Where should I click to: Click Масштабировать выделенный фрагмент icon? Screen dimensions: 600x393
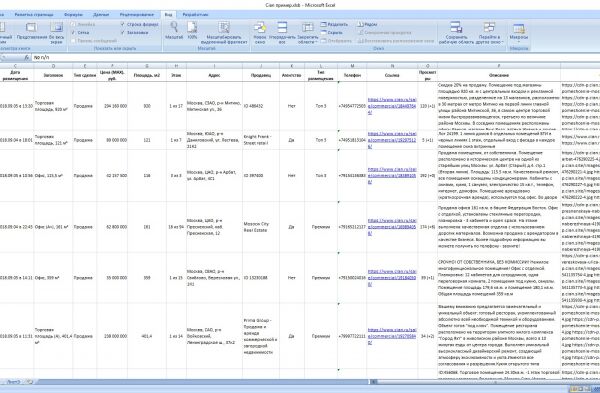224,33
